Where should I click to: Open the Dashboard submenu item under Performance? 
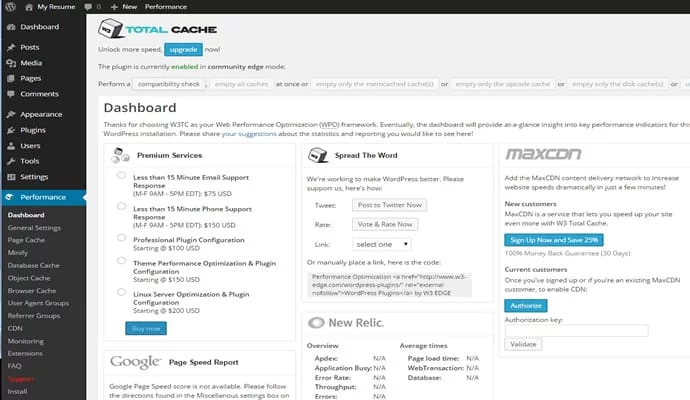tap(26, 215)
